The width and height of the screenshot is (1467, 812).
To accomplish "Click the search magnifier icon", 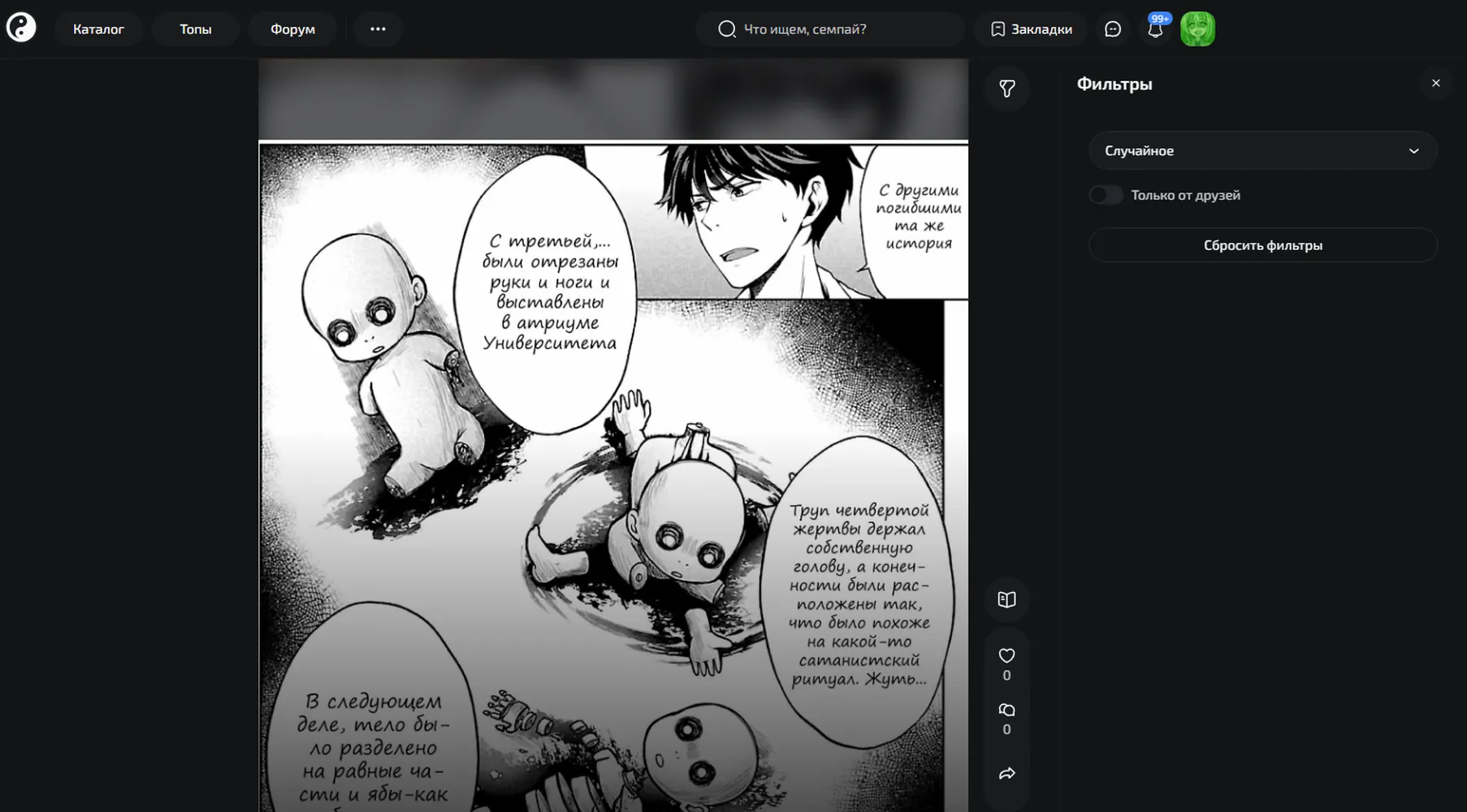I will tap(727, 29).
